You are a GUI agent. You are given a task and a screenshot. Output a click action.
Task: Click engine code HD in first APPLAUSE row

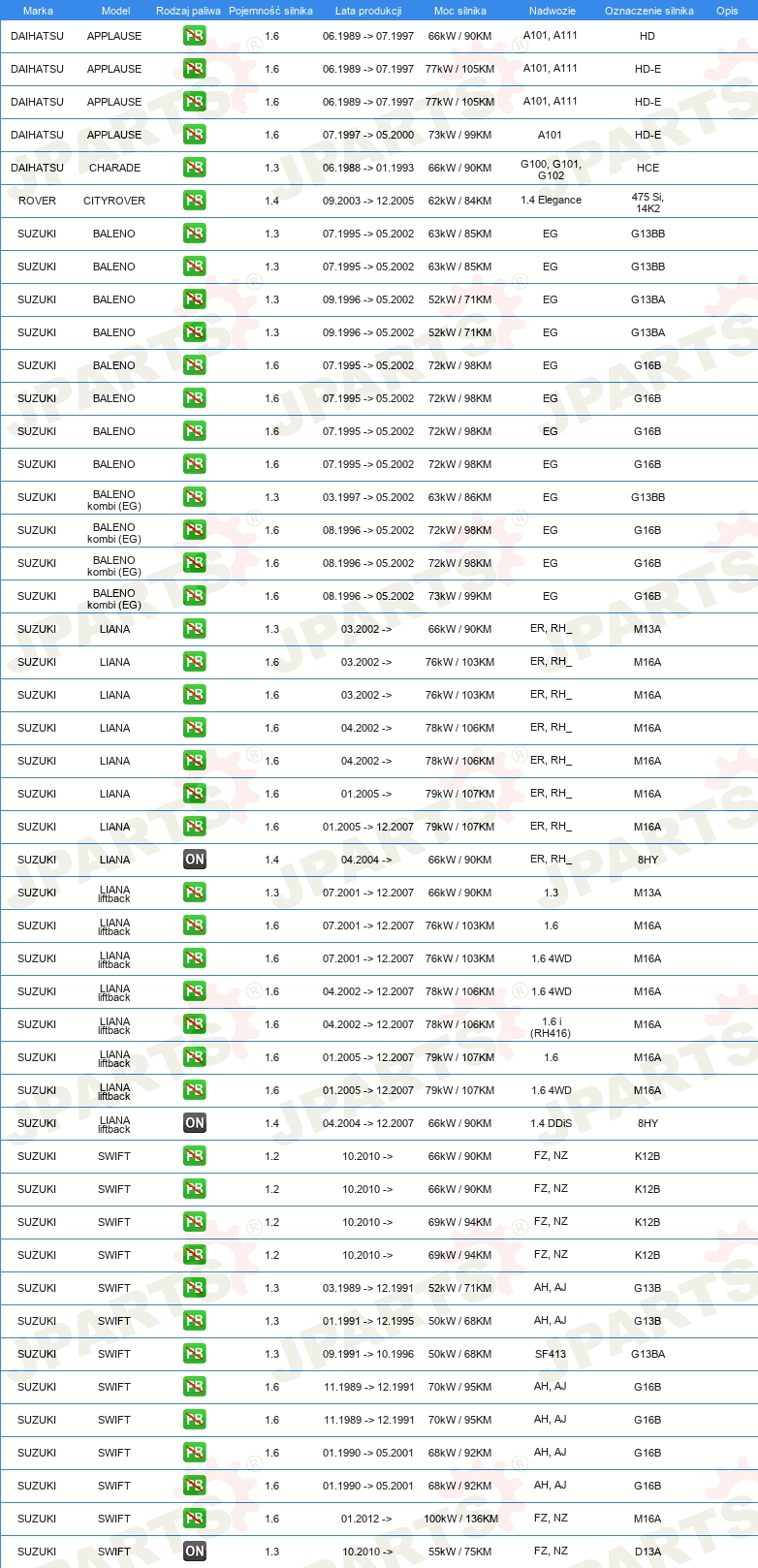coord(647,36)
